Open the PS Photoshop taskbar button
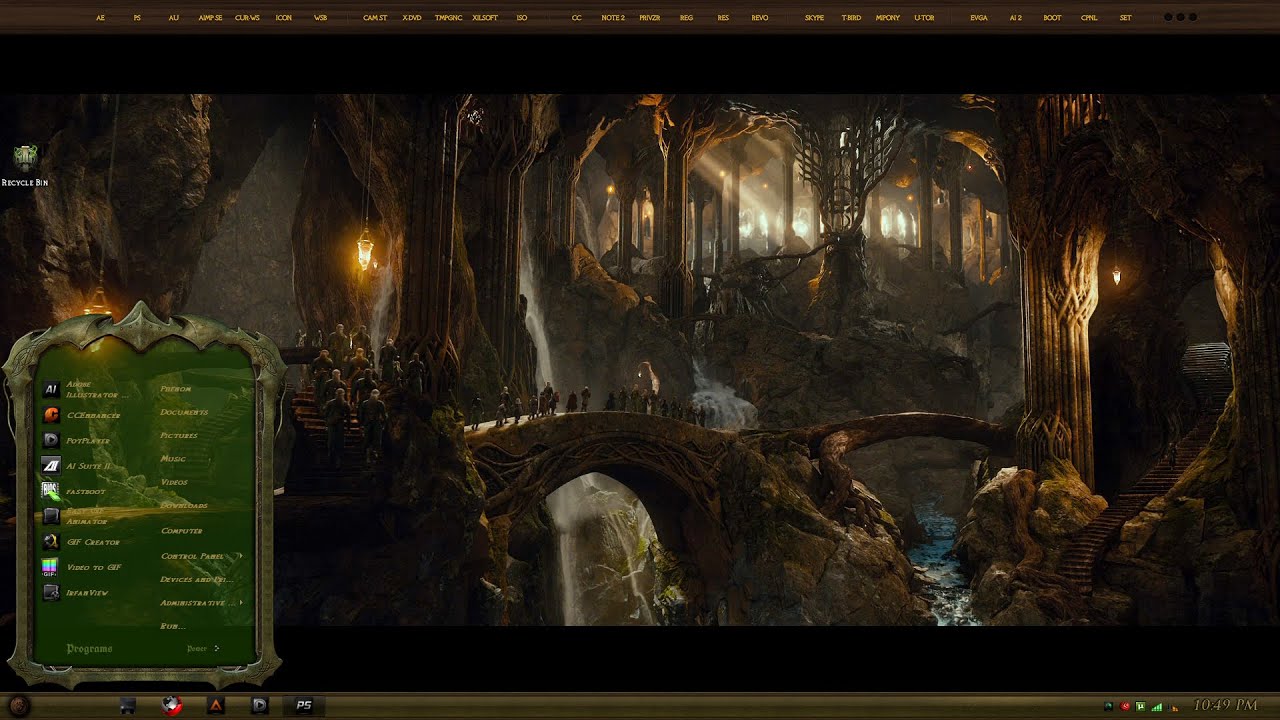1280x720 pixels. coord(303,706)
